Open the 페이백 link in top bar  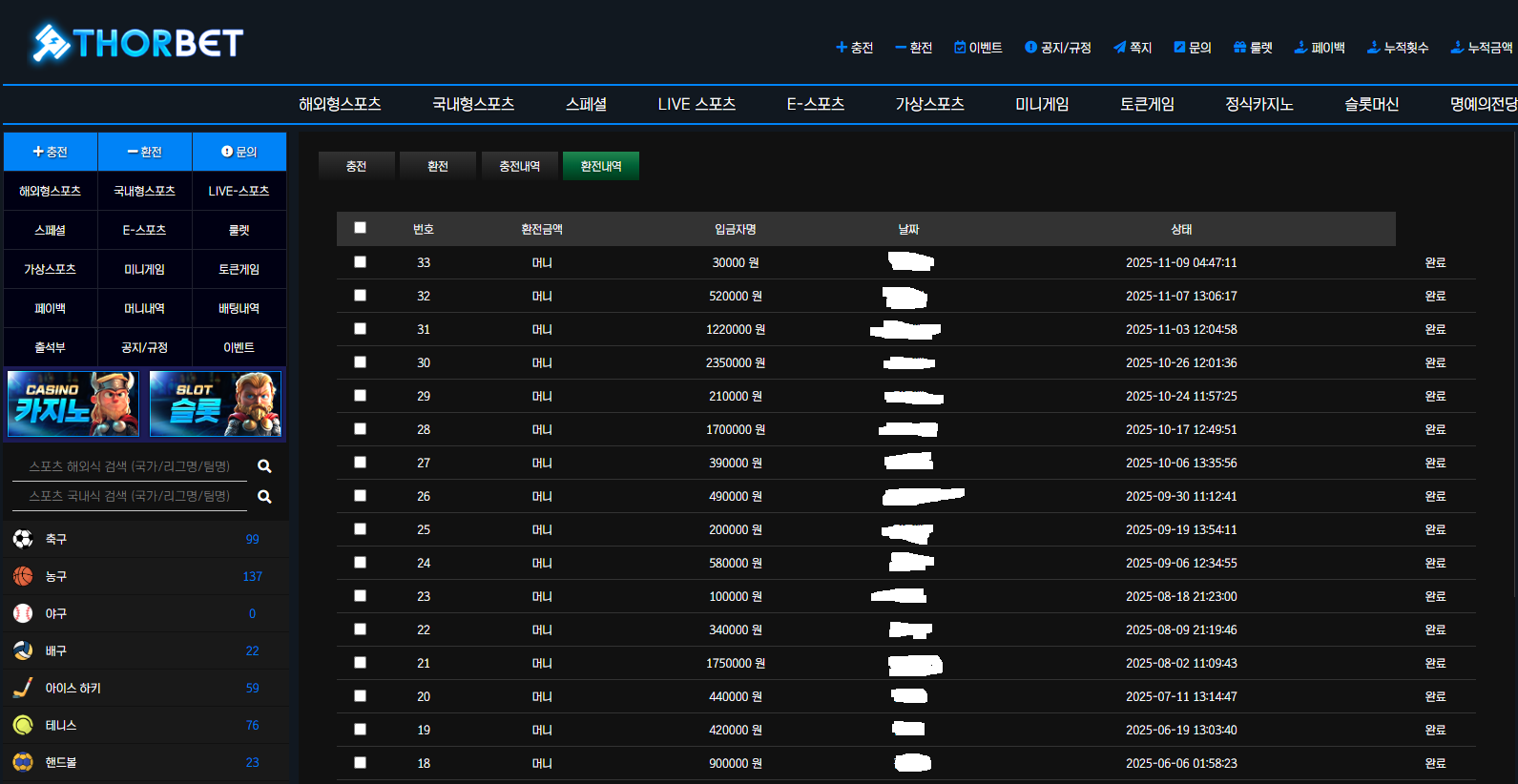[x=1320, y=48]
